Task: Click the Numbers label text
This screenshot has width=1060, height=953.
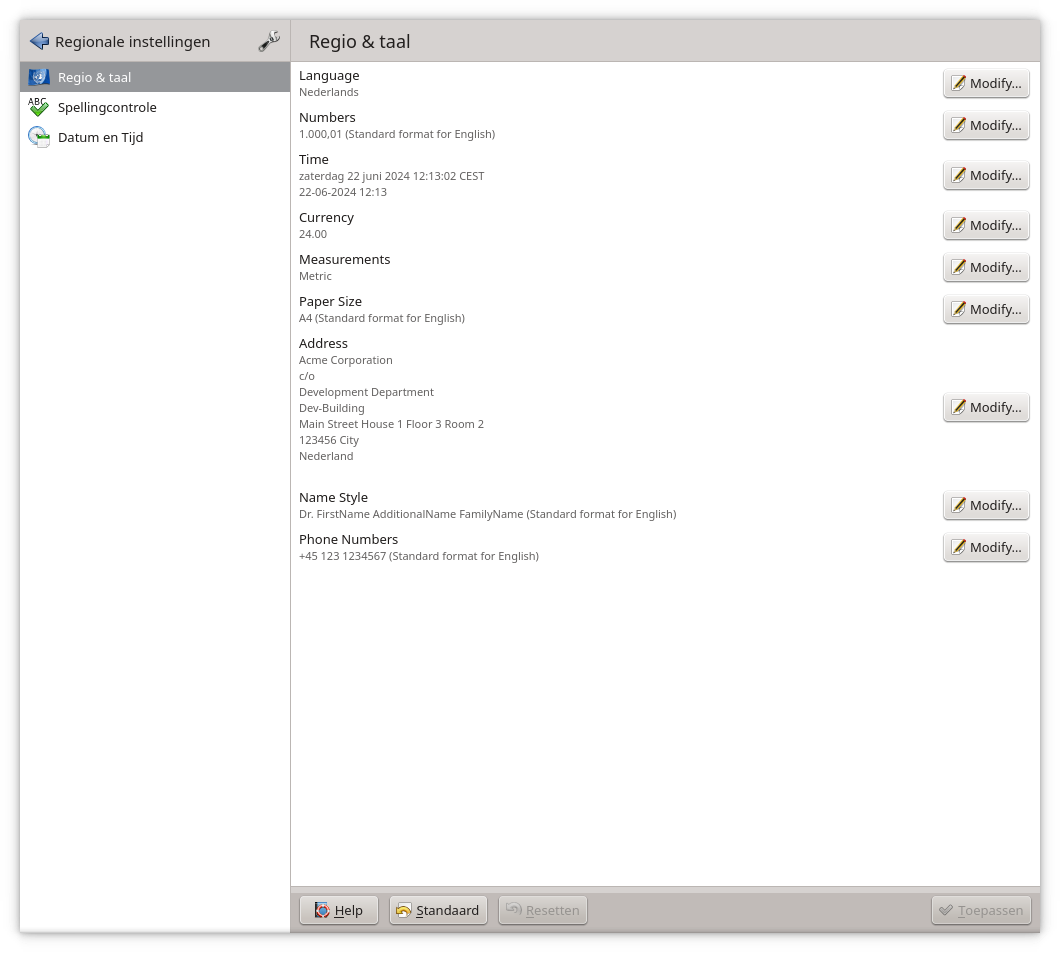Action: pos(327,118)
